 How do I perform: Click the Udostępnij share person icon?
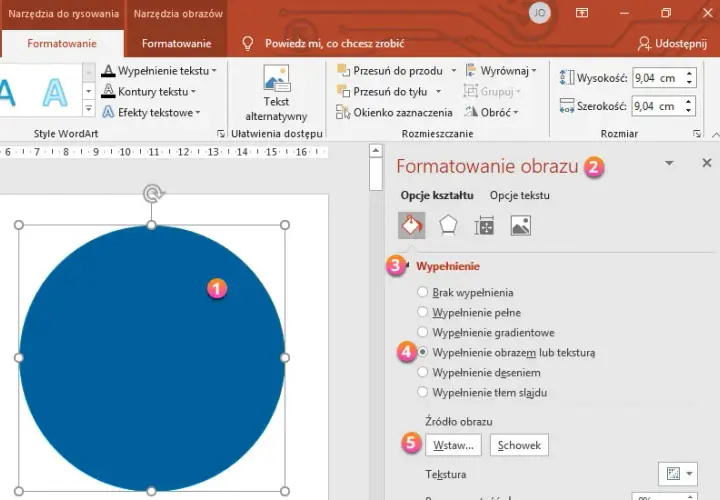click(x=644, y=44)
